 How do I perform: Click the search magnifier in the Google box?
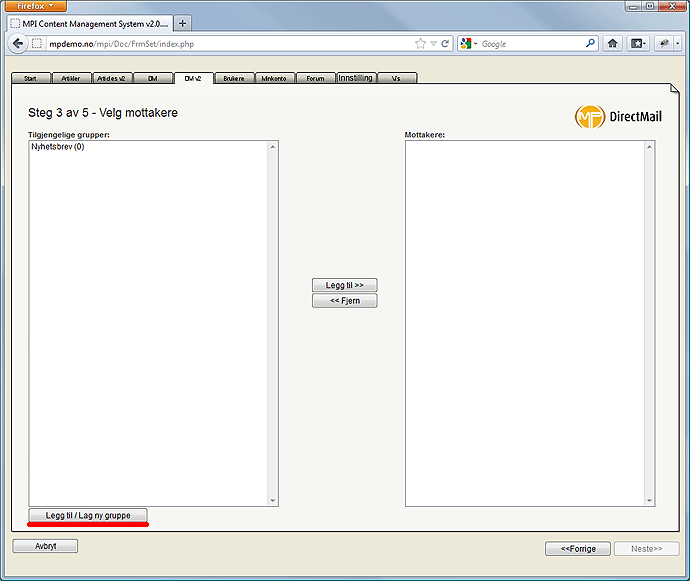590,43
